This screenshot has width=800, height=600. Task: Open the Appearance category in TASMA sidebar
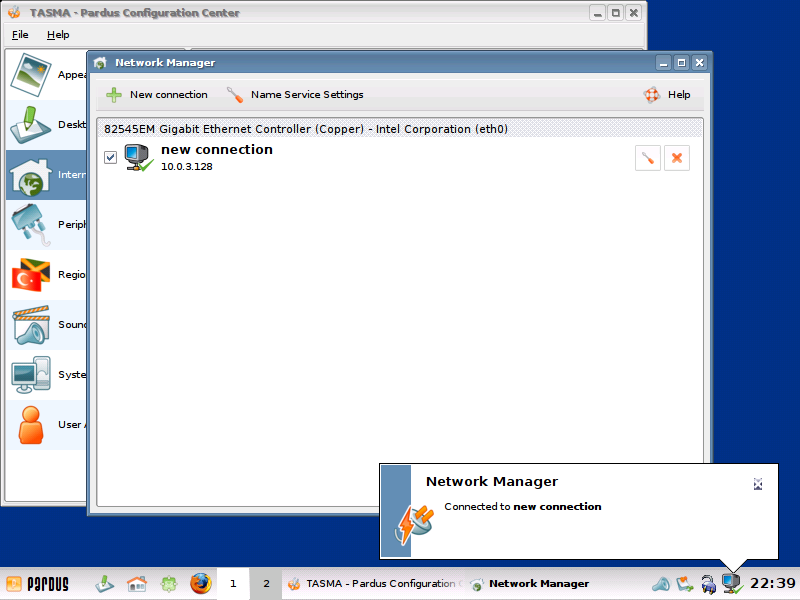46,74
